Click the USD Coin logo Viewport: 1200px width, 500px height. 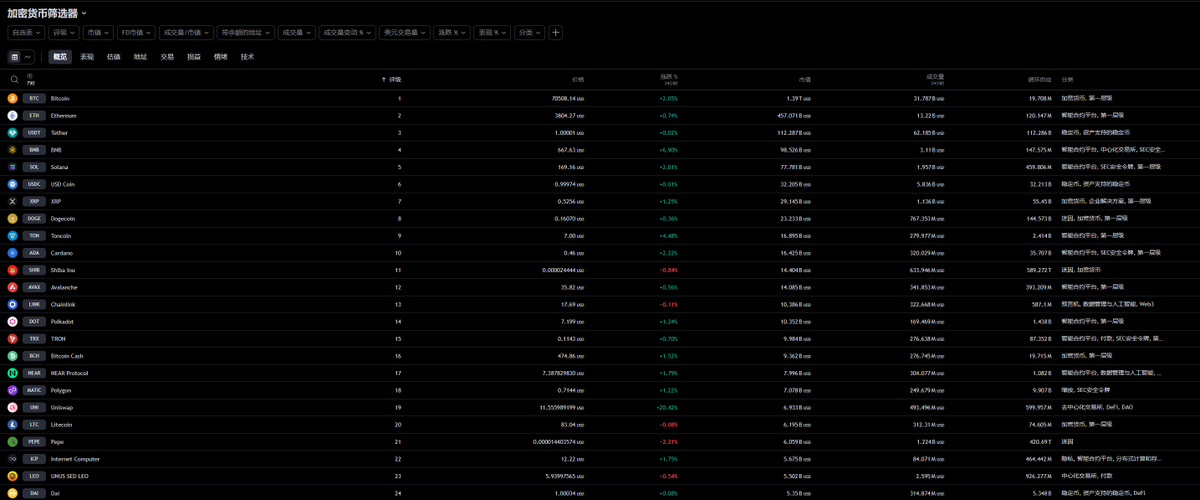pos(13,184)
